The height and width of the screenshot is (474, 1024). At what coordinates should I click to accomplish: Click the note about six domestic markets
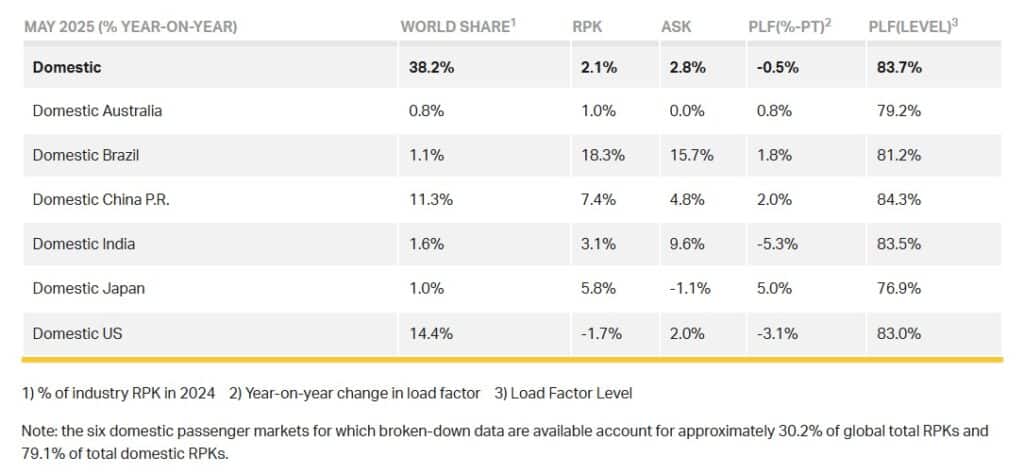pyautogui.click(x=505, y=442)
